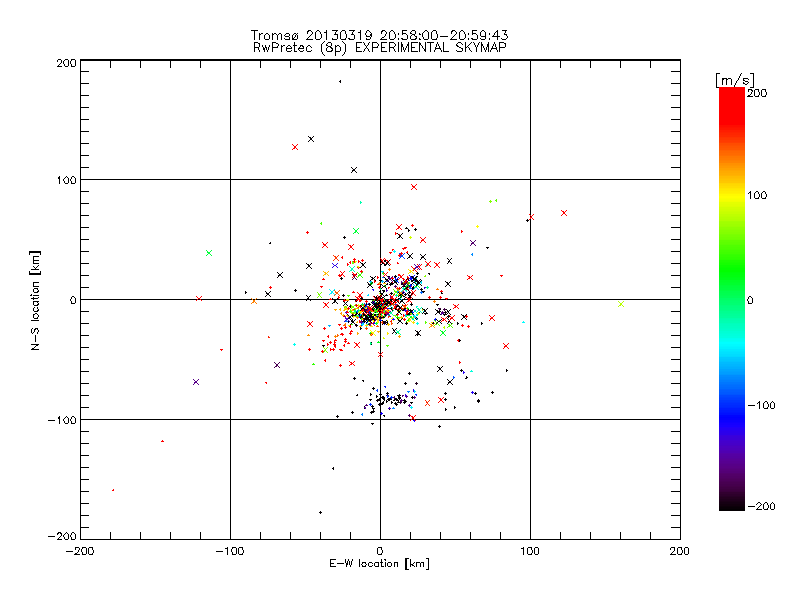This screenshot has height=600, width=800.
Task: Click the small black dot nearest the top axis
Action: point(340,82)
